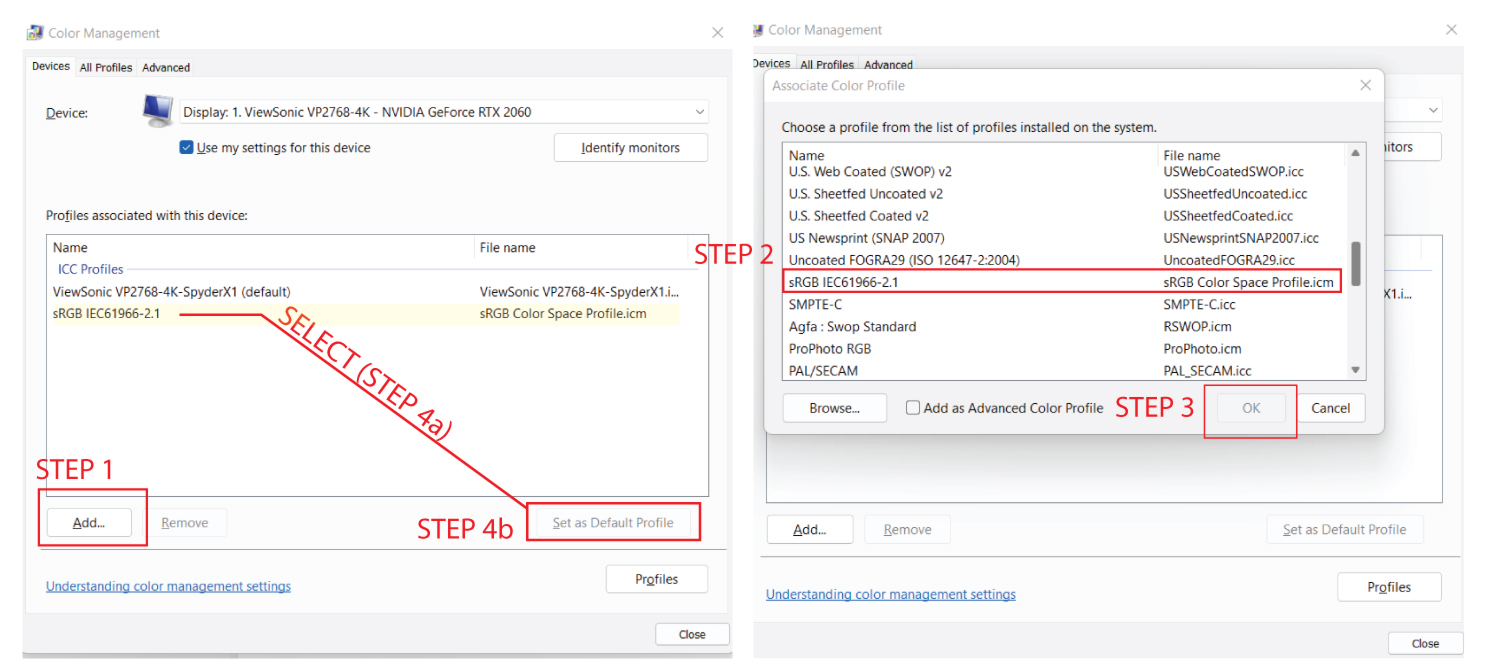
Task: Check 'Add as Advanced Color Profile'
Action: coord(911,408)
